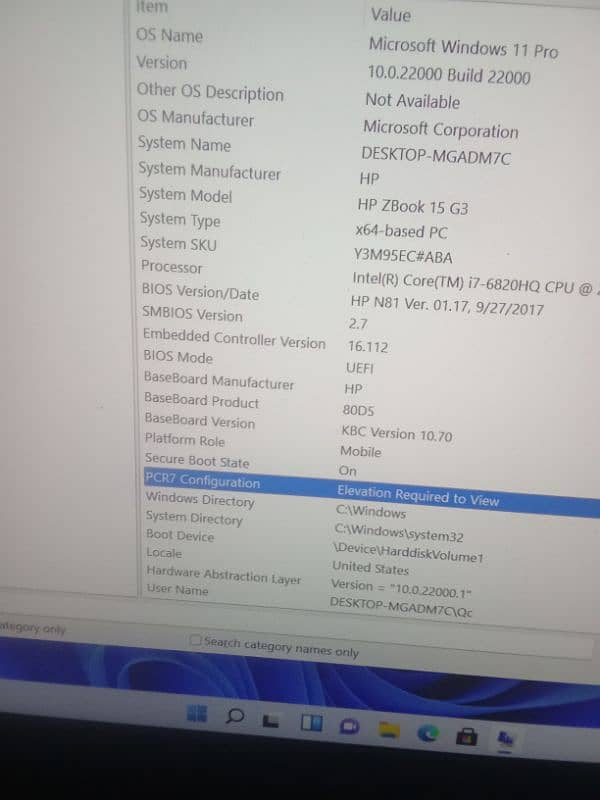Select the Secure Boot State row
600x800 pixels.
tap(197, 461)
